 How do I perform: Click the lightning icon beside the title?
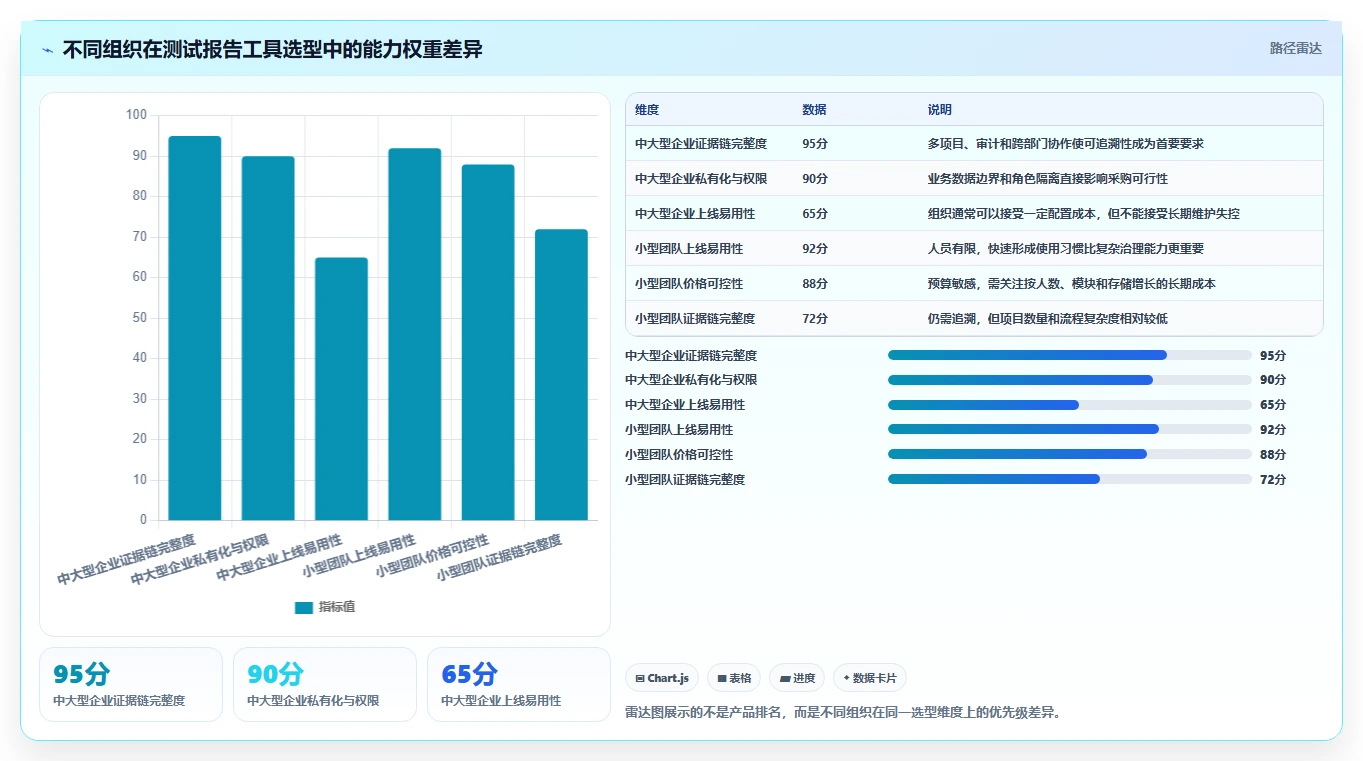48,50
